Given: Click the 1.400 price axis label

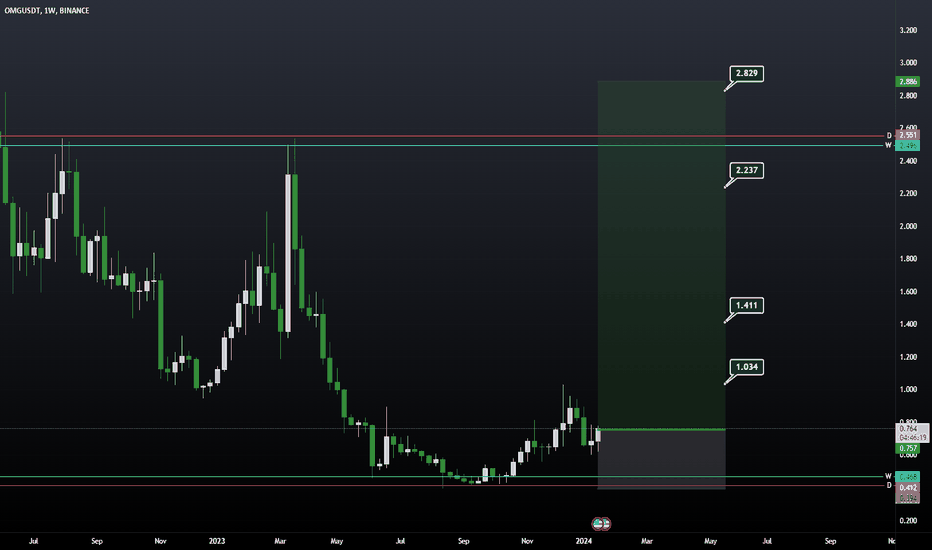Looking at the screenshot, I should (908, 324).
